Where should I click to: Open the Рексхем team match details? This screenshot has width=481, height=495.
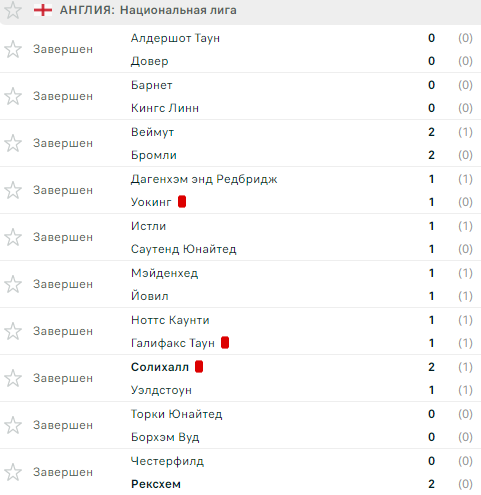pyautogui.click(x=156, y=484)
